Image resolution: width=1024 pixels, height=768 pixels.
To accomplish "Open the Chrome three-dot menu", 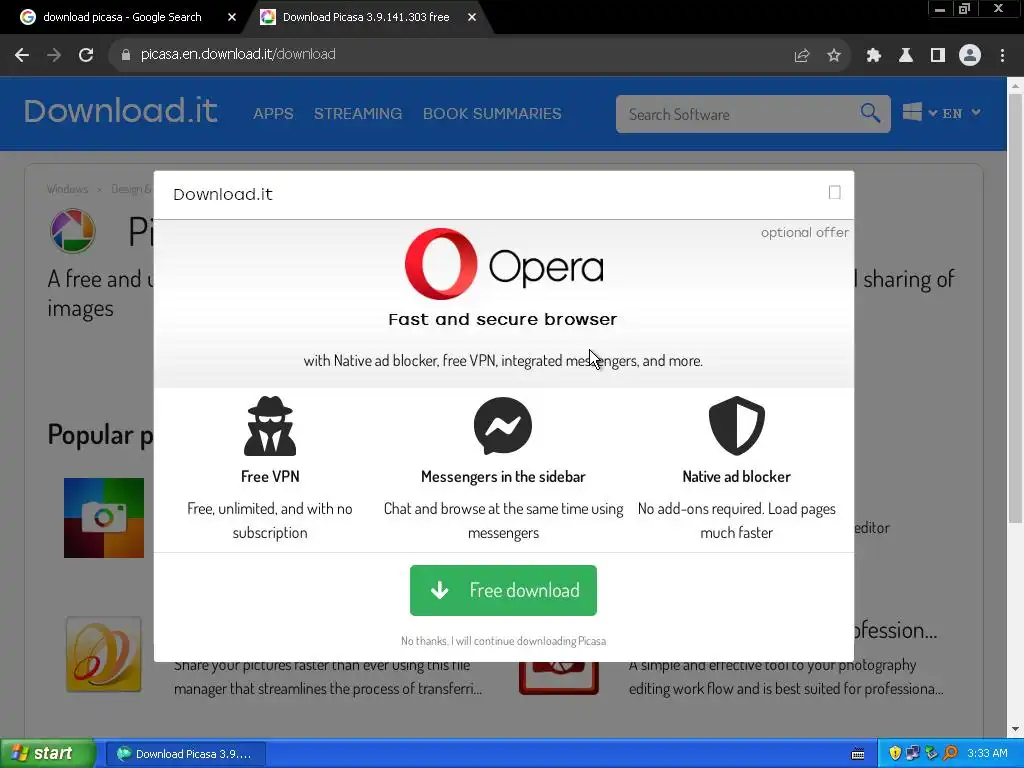I will coord(1002,55).
